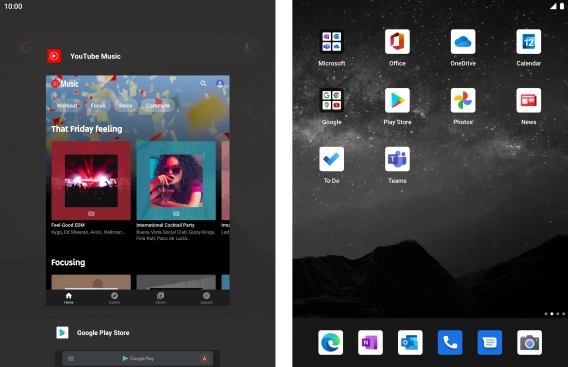Tap the 'YouTube Music' recents title
The image size is (568, 367).
(95, 56)
